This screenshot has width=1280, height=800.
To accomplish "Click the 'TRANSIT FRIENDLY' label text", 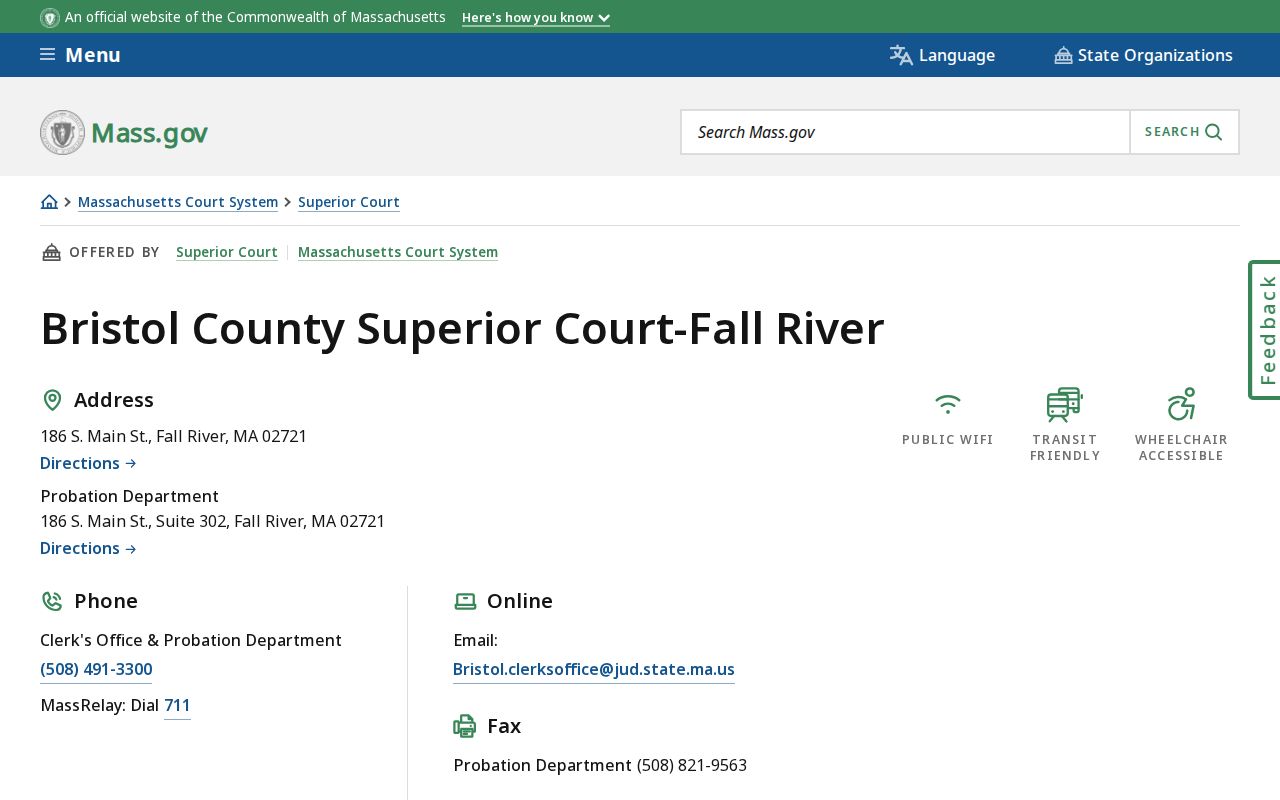I will (1065, 448).
